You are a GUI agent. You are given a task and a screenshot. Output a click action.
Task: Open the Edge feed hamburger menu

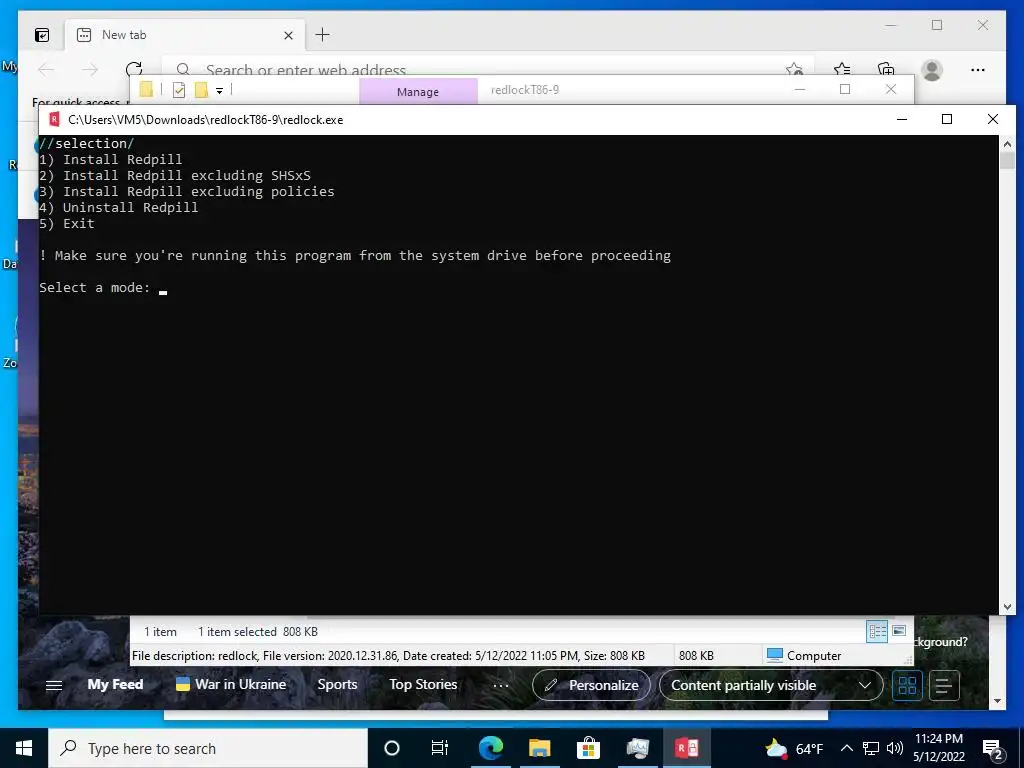point(54,685)
